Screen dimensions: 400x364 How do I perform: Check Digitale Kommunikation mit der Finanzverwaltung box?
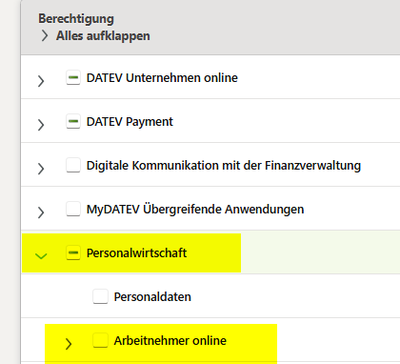pos(73,165)
